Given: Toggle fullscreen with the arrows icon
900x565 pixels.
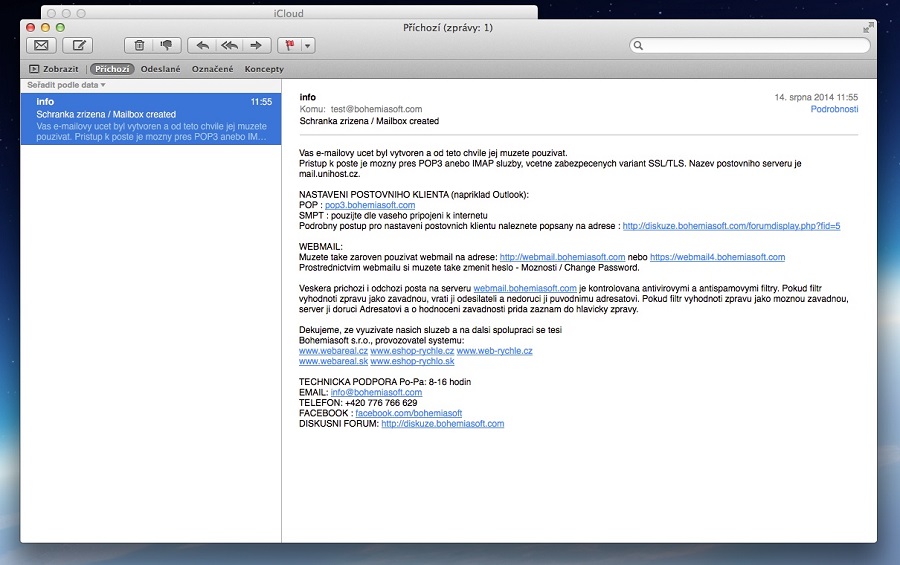Looking at the screenshot, I should (868, 27).
